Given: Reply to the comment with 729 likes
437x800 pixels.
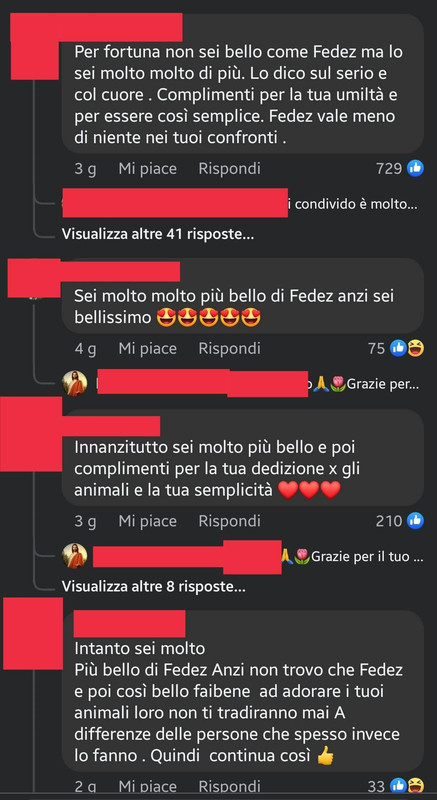Looking at the screenshot, I should point(229,169).
